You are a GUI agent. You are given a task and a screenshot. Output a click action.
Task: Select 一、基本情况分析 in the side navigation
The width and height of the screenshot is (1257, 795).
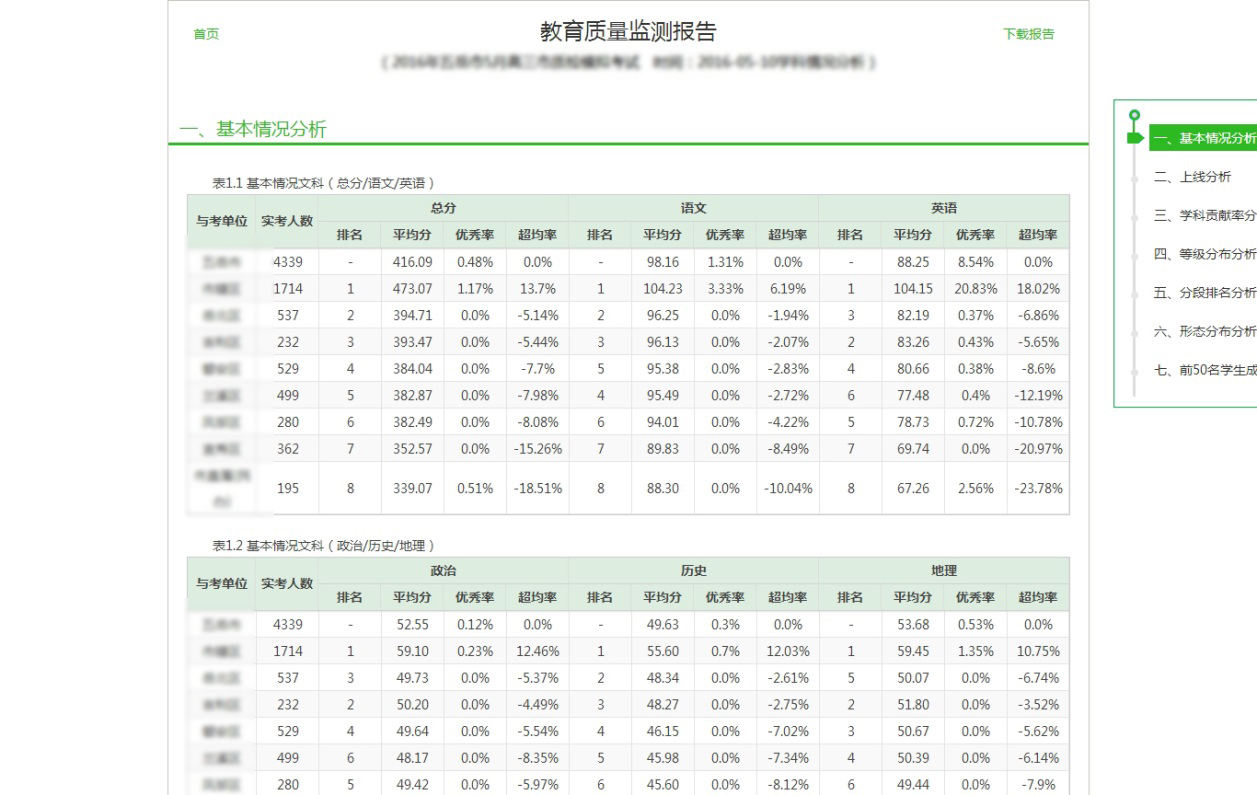coord(1203,138)
